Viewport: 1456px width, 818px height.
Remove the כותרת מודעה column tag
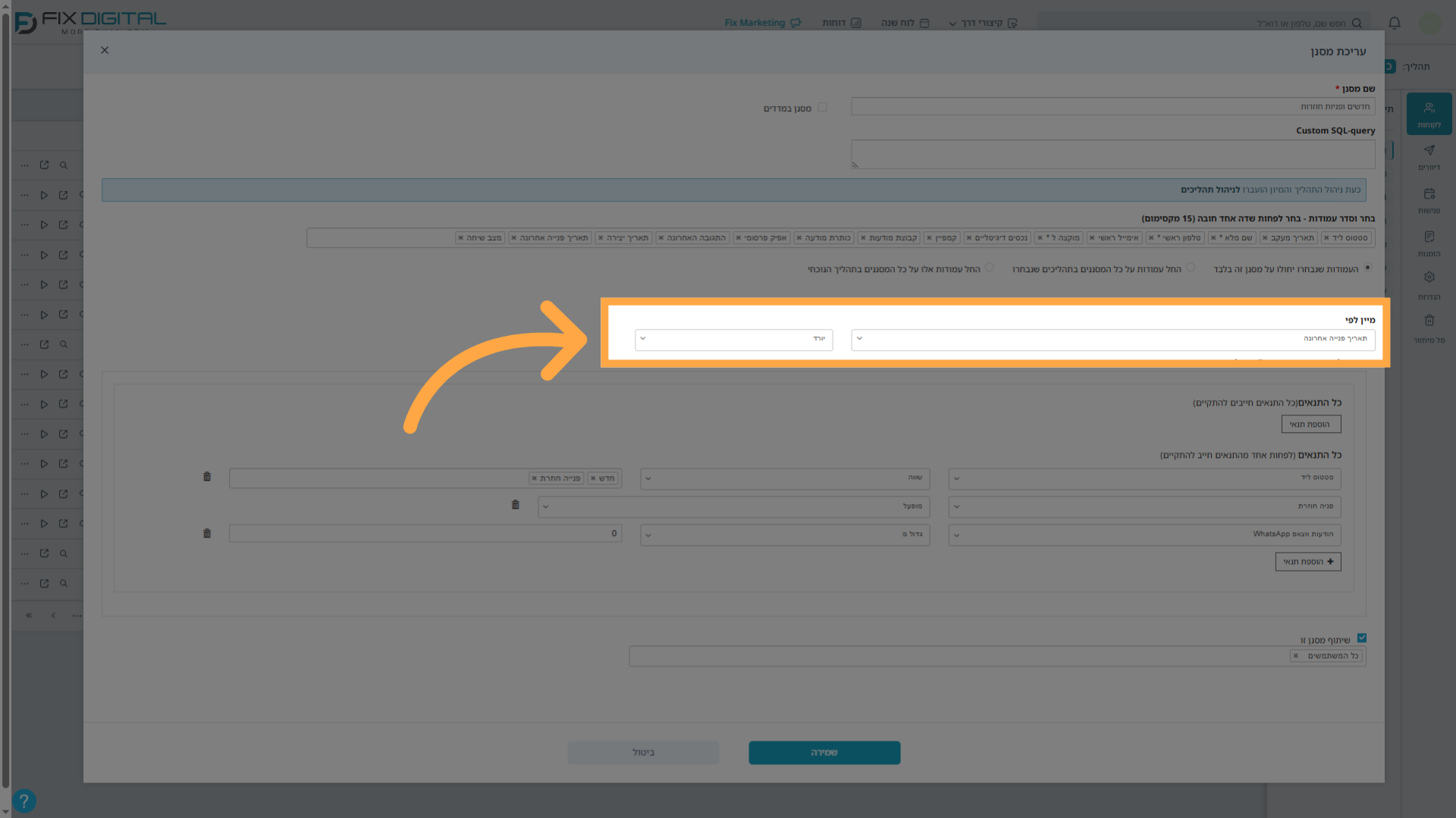pos(799,238)
